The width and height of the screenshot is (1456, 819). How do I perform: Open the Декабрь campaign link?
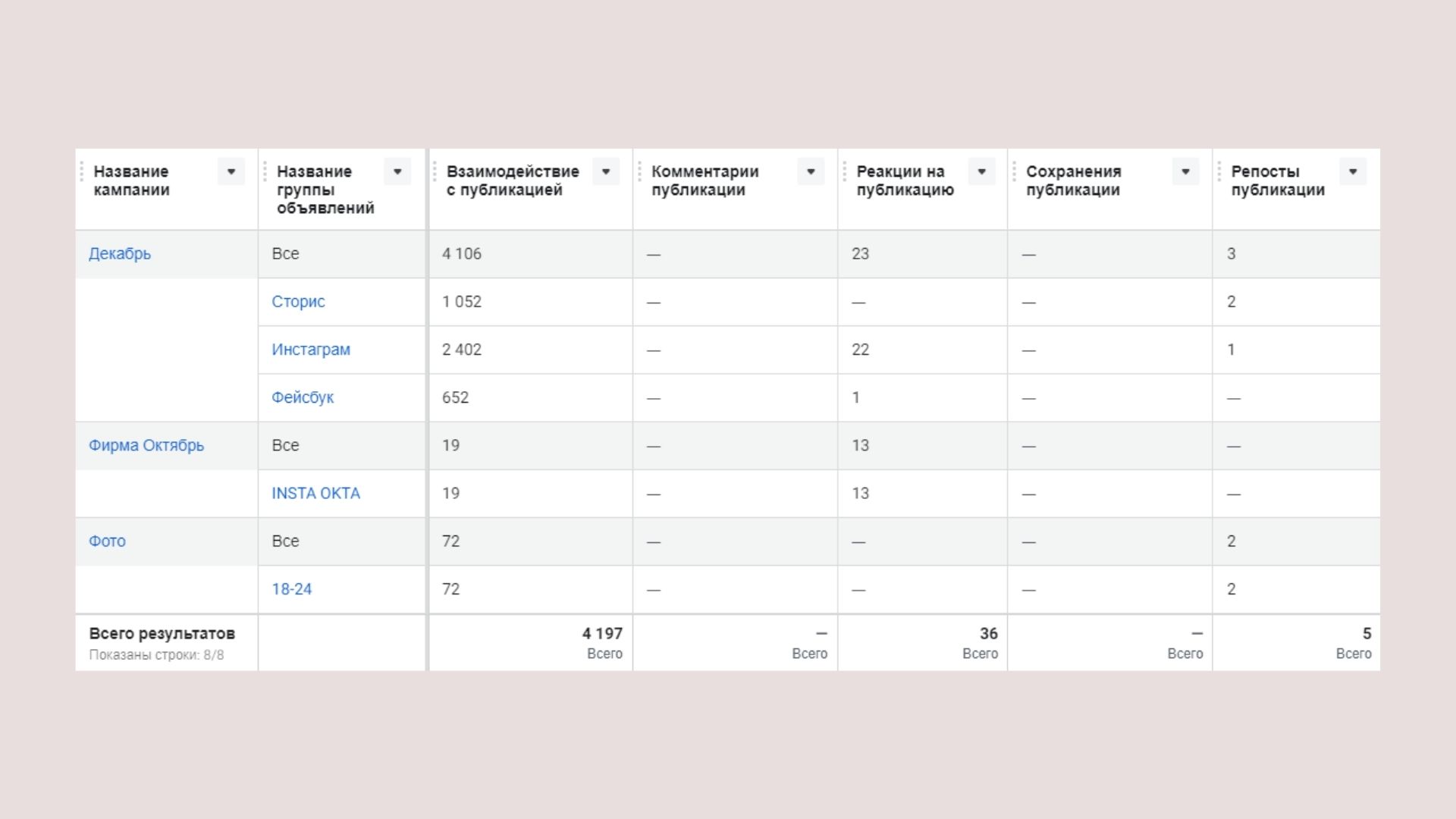pos(120,254)
